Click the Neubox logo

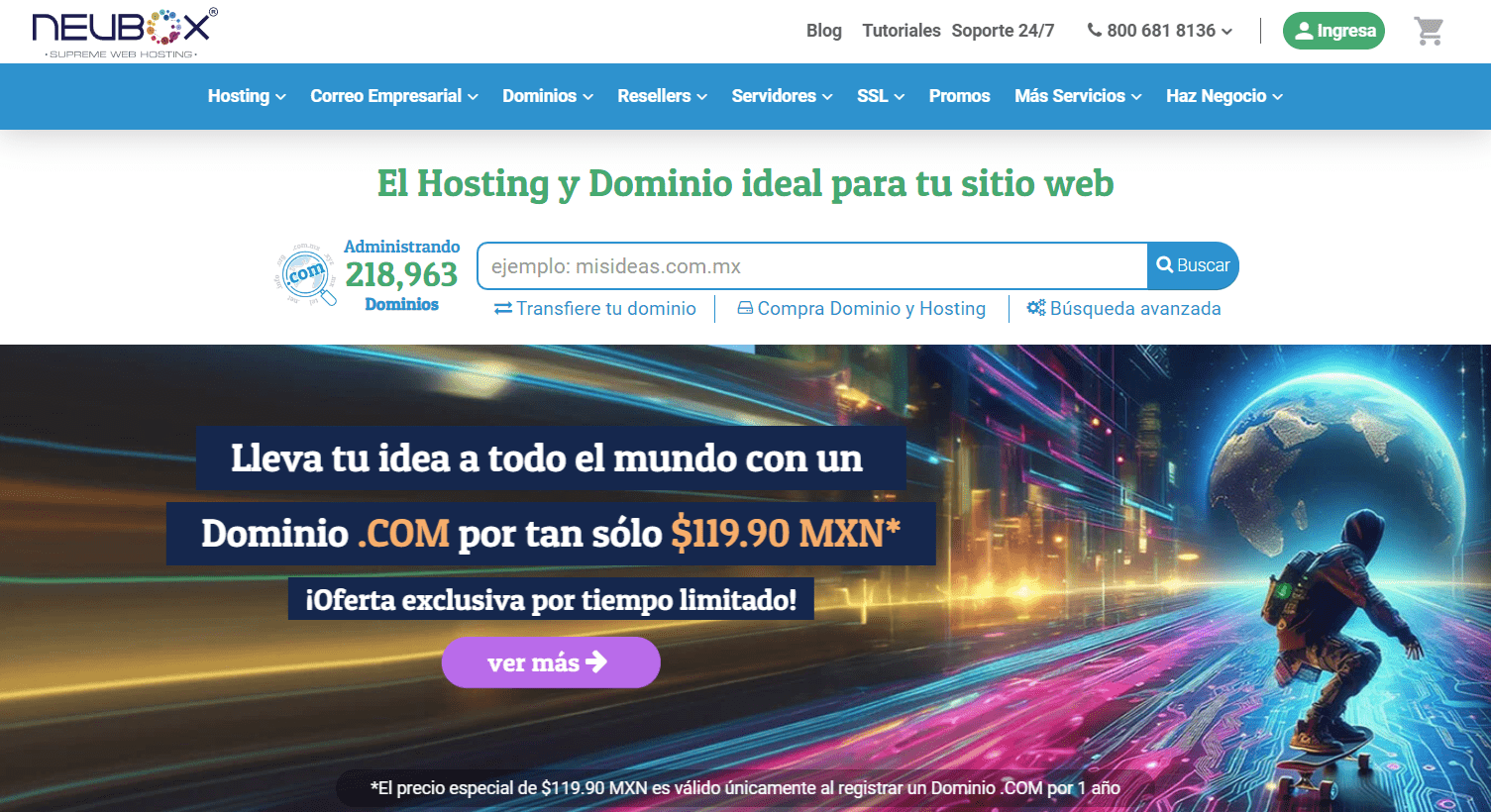[125, 33]
